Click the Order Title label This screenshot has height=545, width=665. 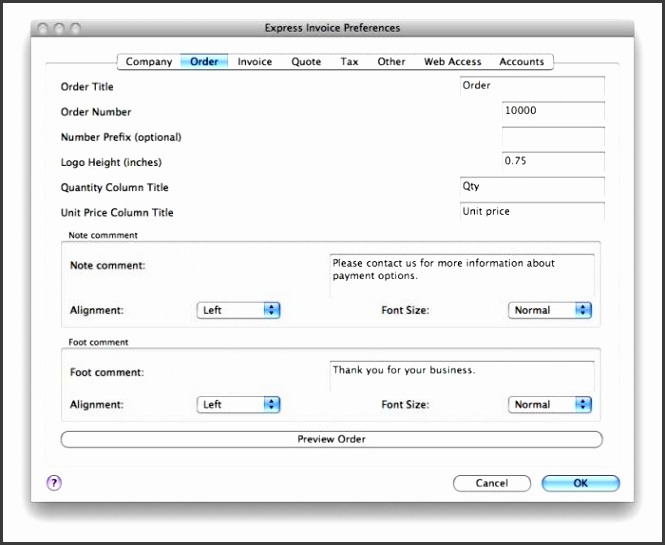coord(87,87)
